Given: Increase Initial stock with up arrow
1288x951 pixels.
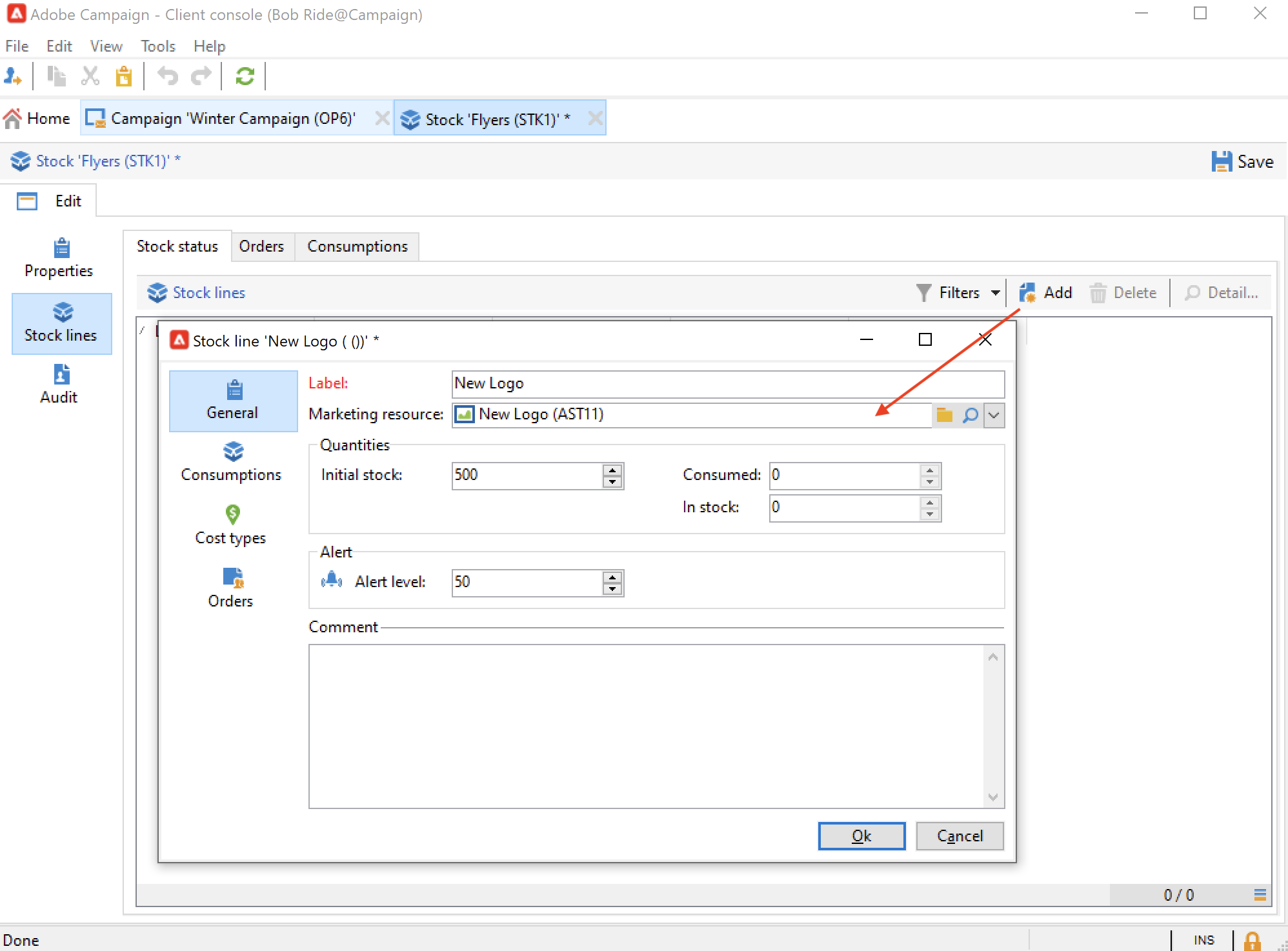Looking at the screenshot, I should coord(612,470).
